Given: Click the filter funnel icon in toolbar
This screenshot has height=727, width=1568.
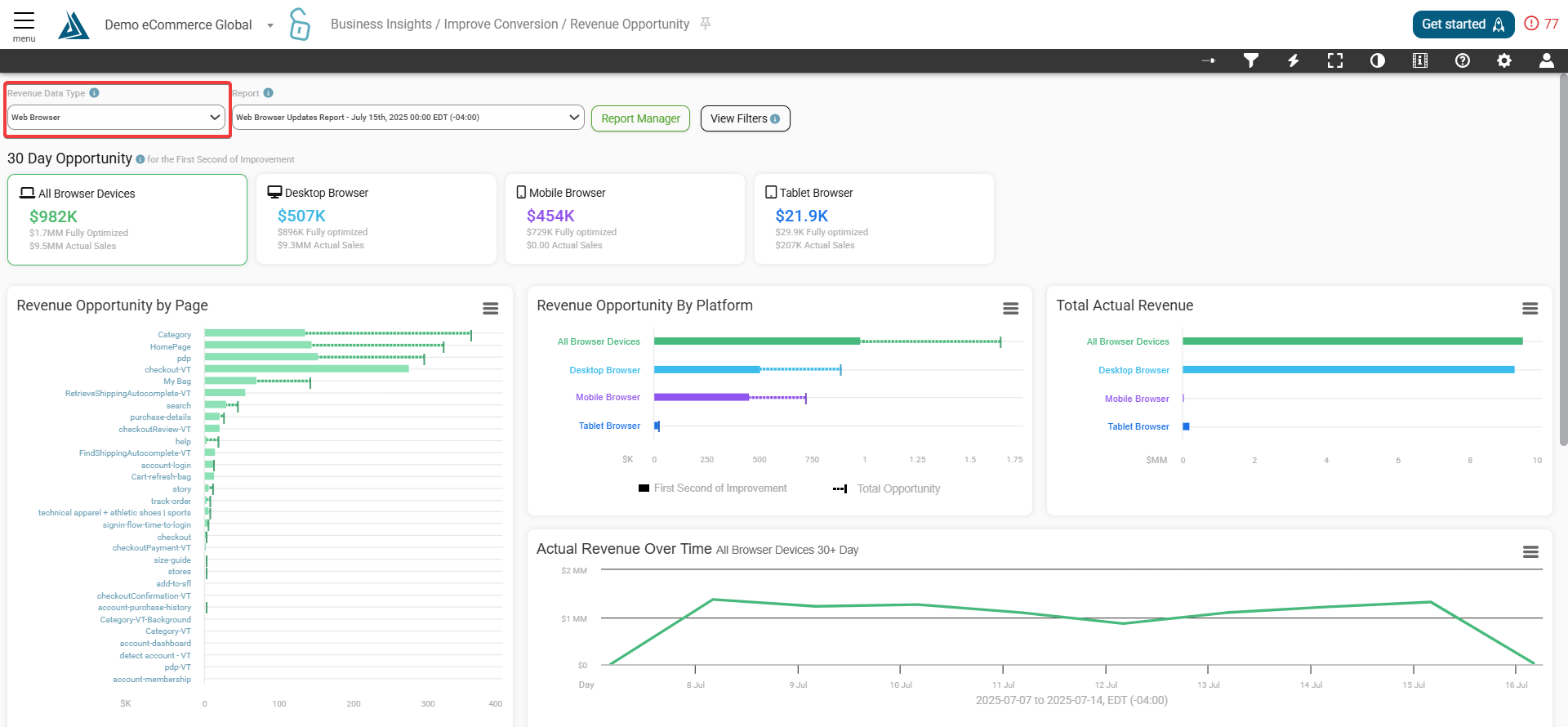Looking at the screenshot, I should pos(1250,60).
